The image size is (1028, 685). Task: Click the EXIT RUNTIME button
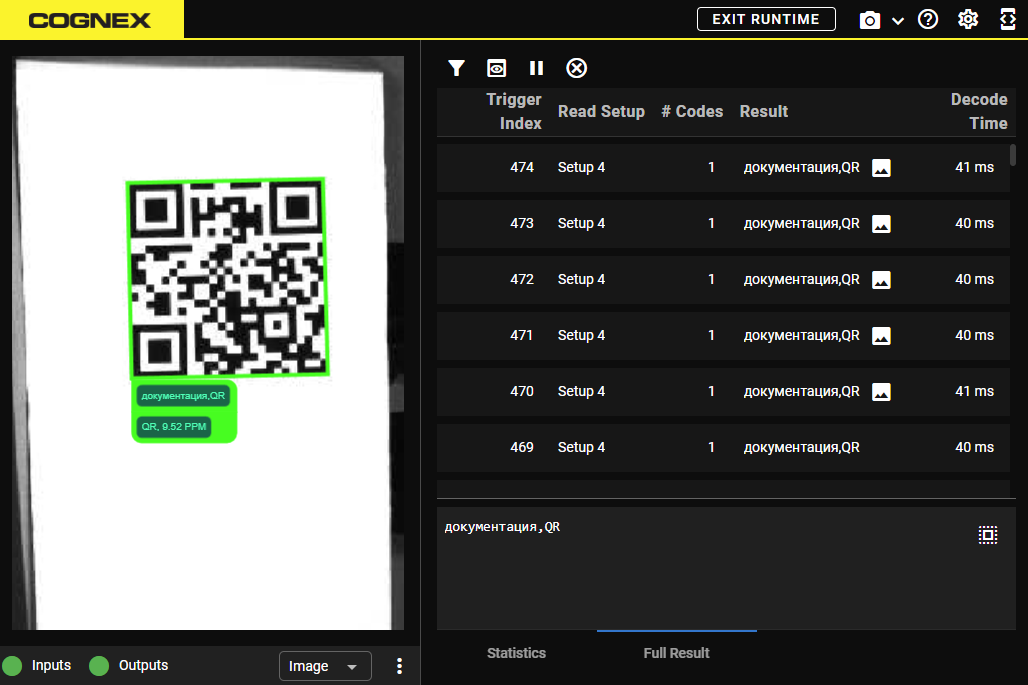pyautogui.click(x=766, y=19)
